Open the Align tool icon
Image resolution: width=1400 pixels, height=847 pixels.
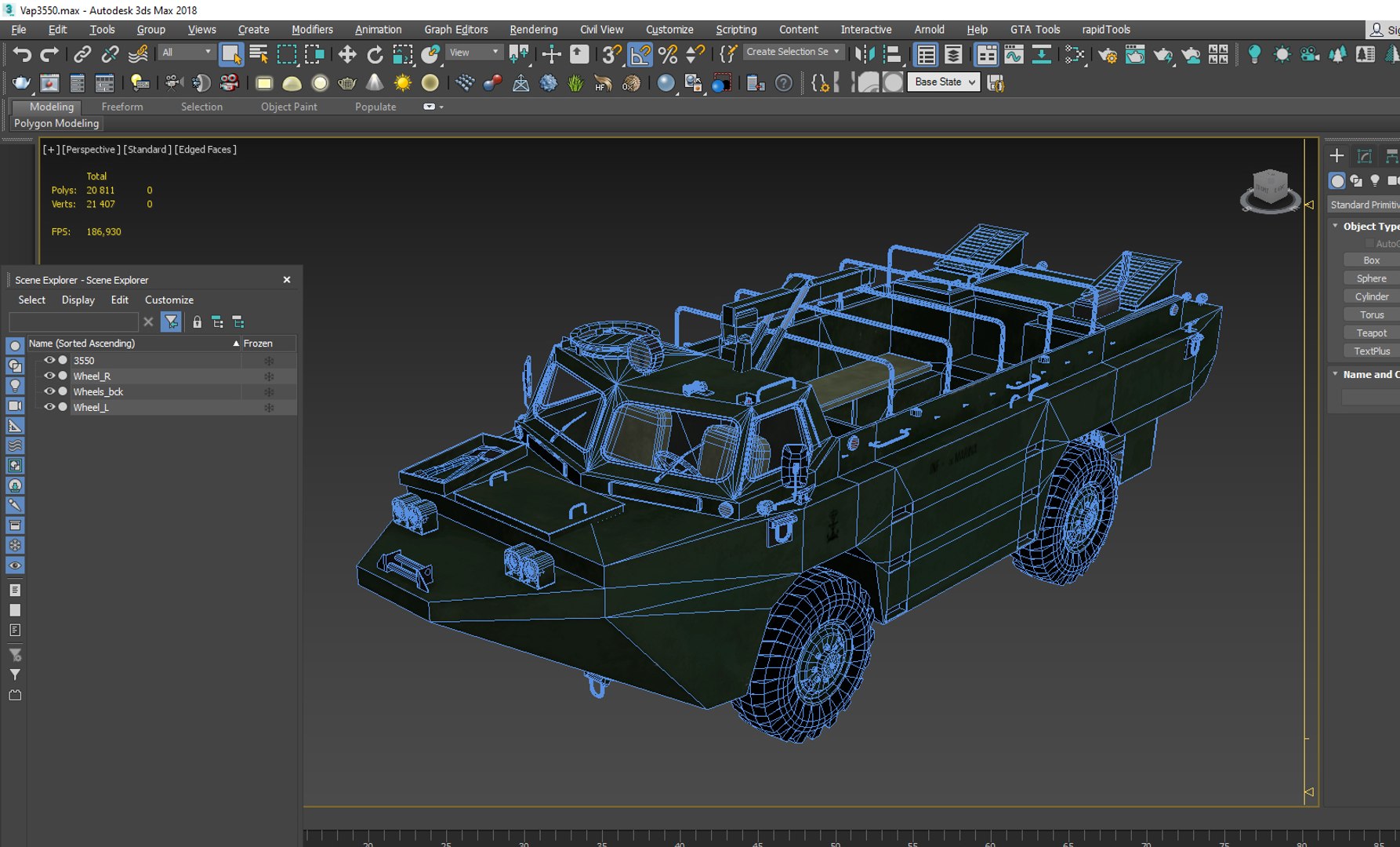pos(892,54)
